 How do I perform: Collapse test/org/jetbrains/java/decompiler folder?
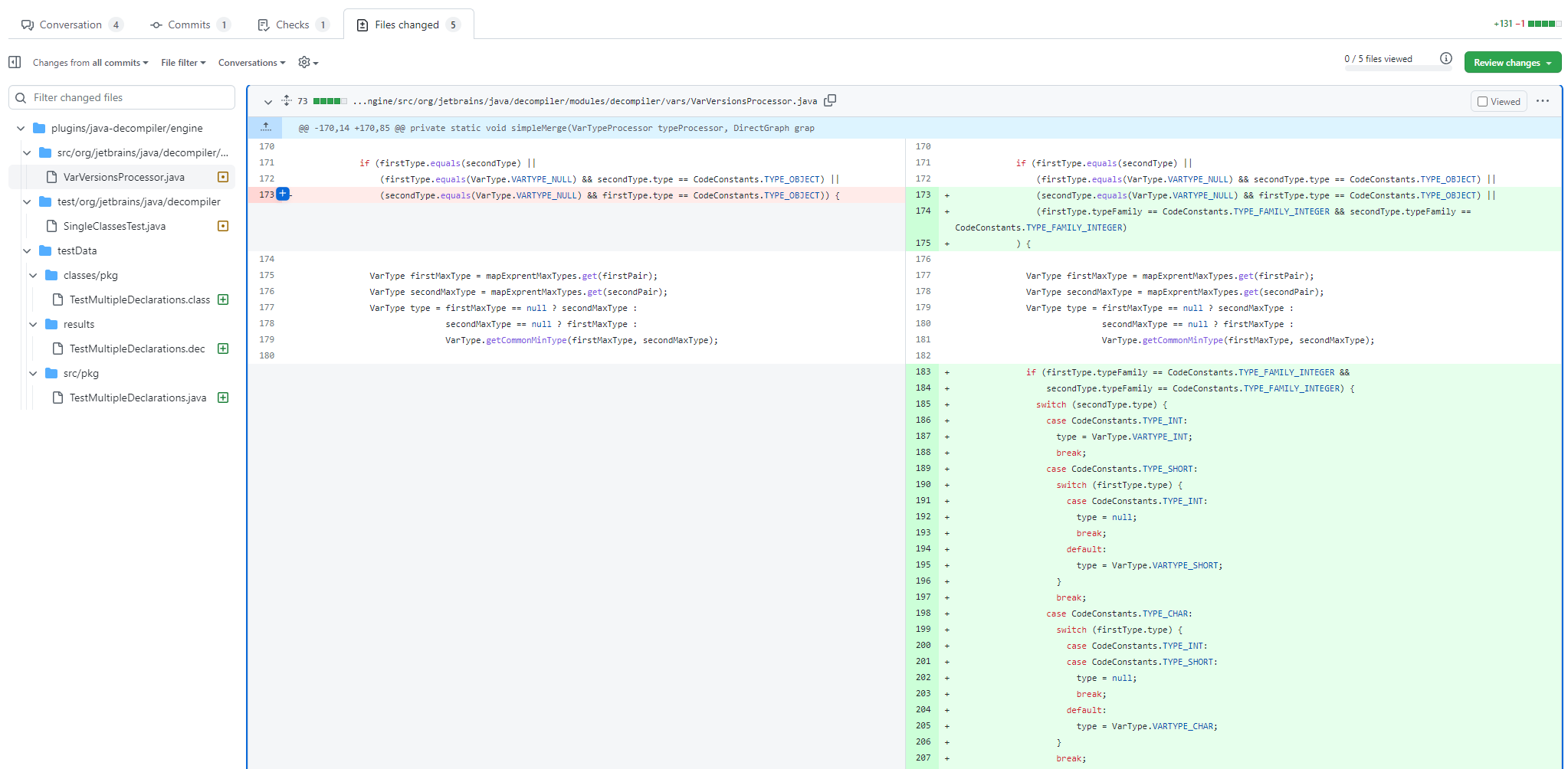(x=27, y=201)
